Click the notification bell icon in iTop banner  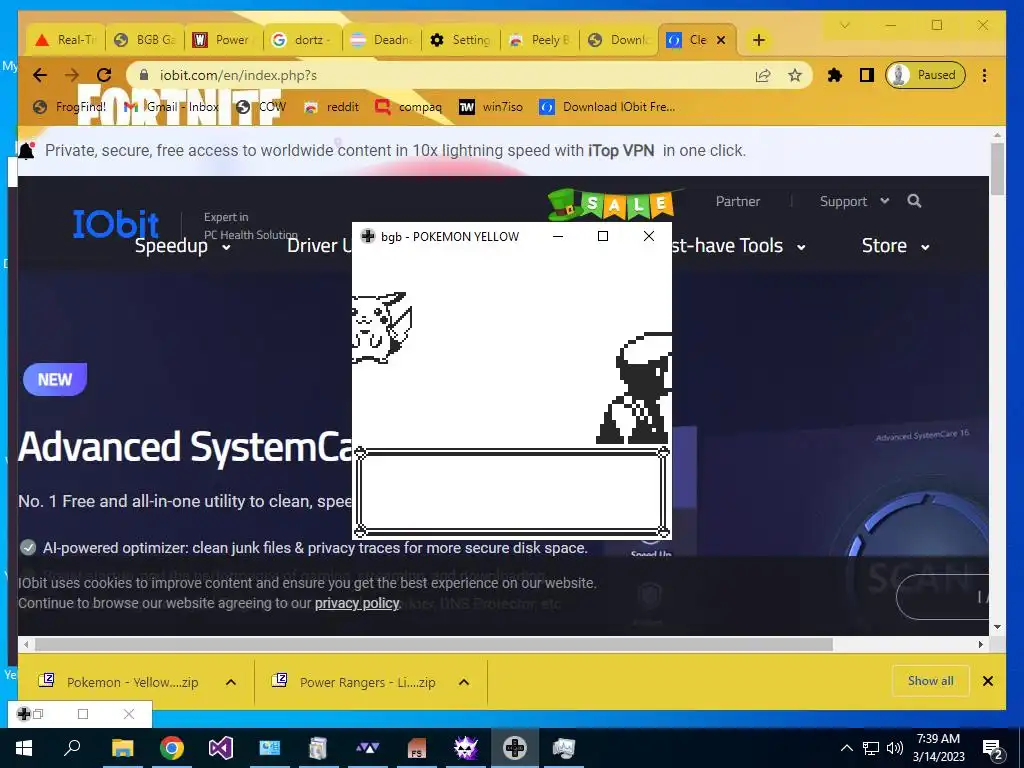point(26,151)
